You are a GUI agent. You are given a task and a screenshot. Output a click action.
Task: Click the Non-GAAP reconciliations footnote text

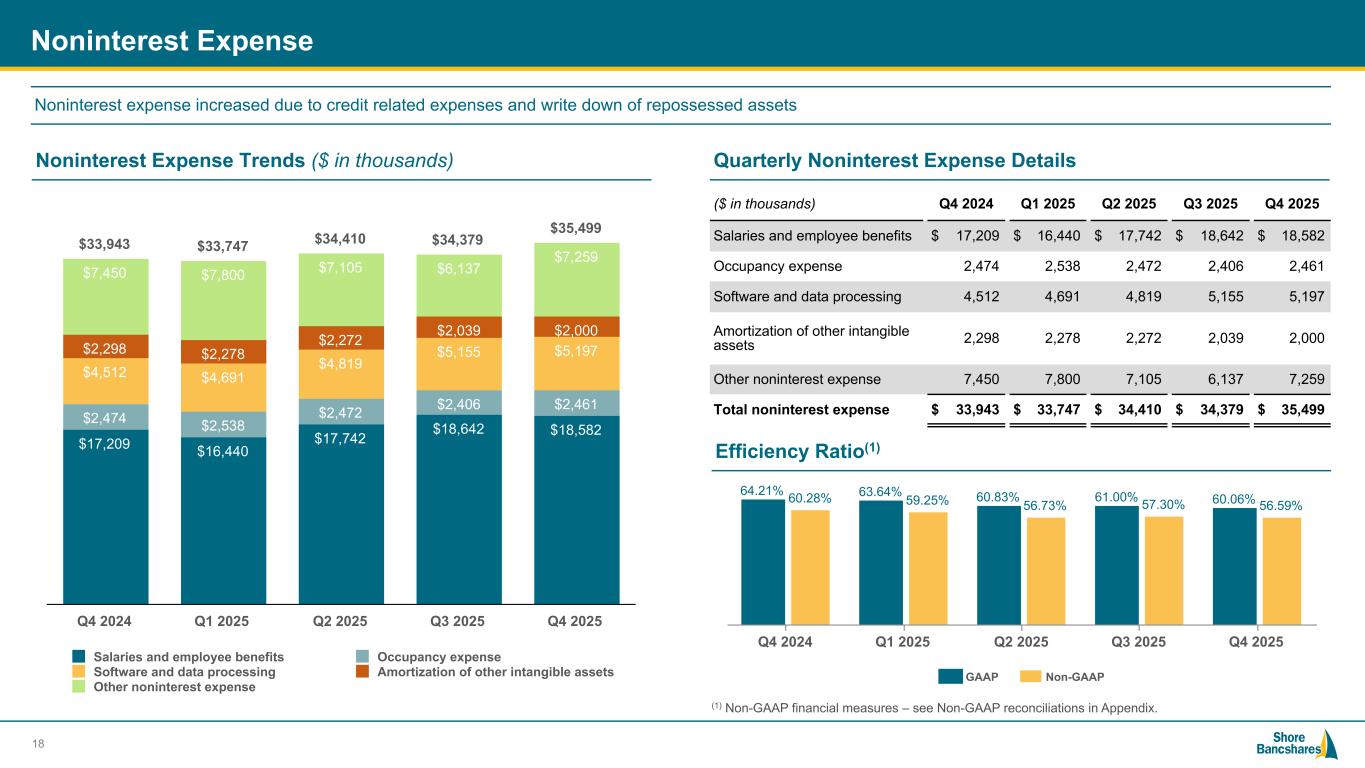[x=934, y=708]
